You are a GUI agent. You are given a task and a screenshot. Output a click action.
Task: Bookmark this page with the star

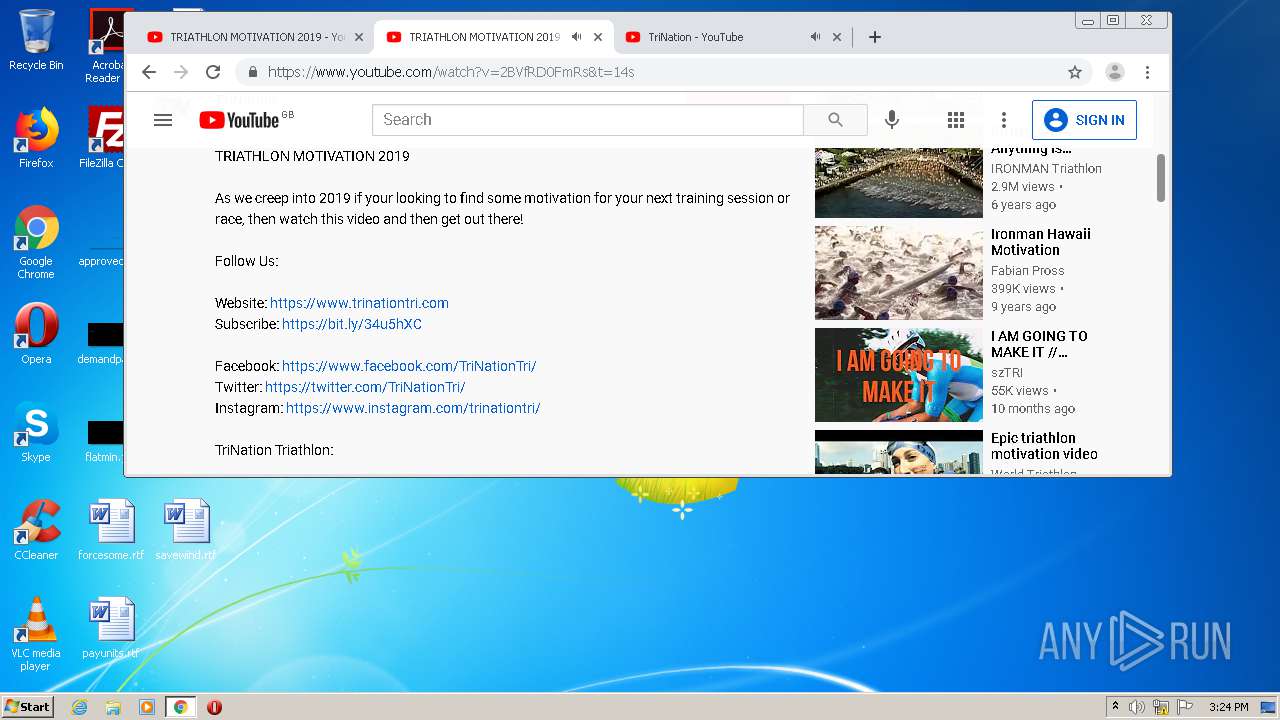[1075, 72]
